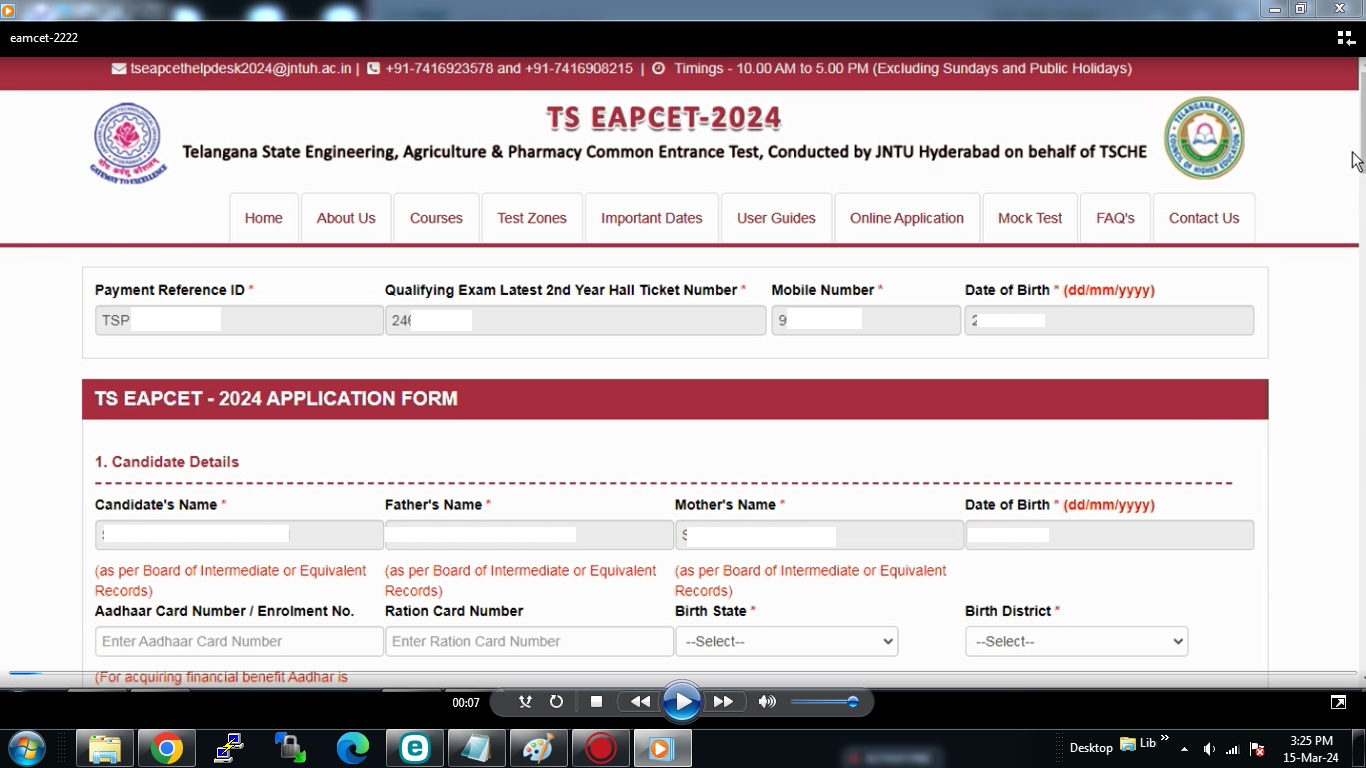Click the Mobile Number field

point(866,320)
